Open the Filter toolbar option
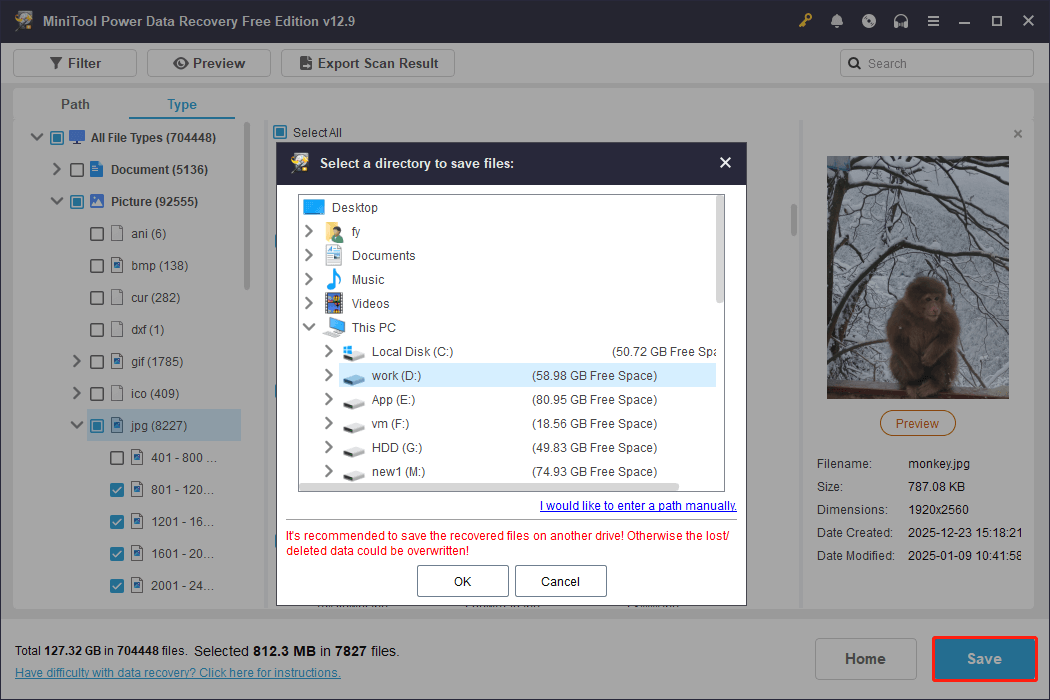Image resolution: width=1050 pixels, height=700 pixels. point(75,63)
